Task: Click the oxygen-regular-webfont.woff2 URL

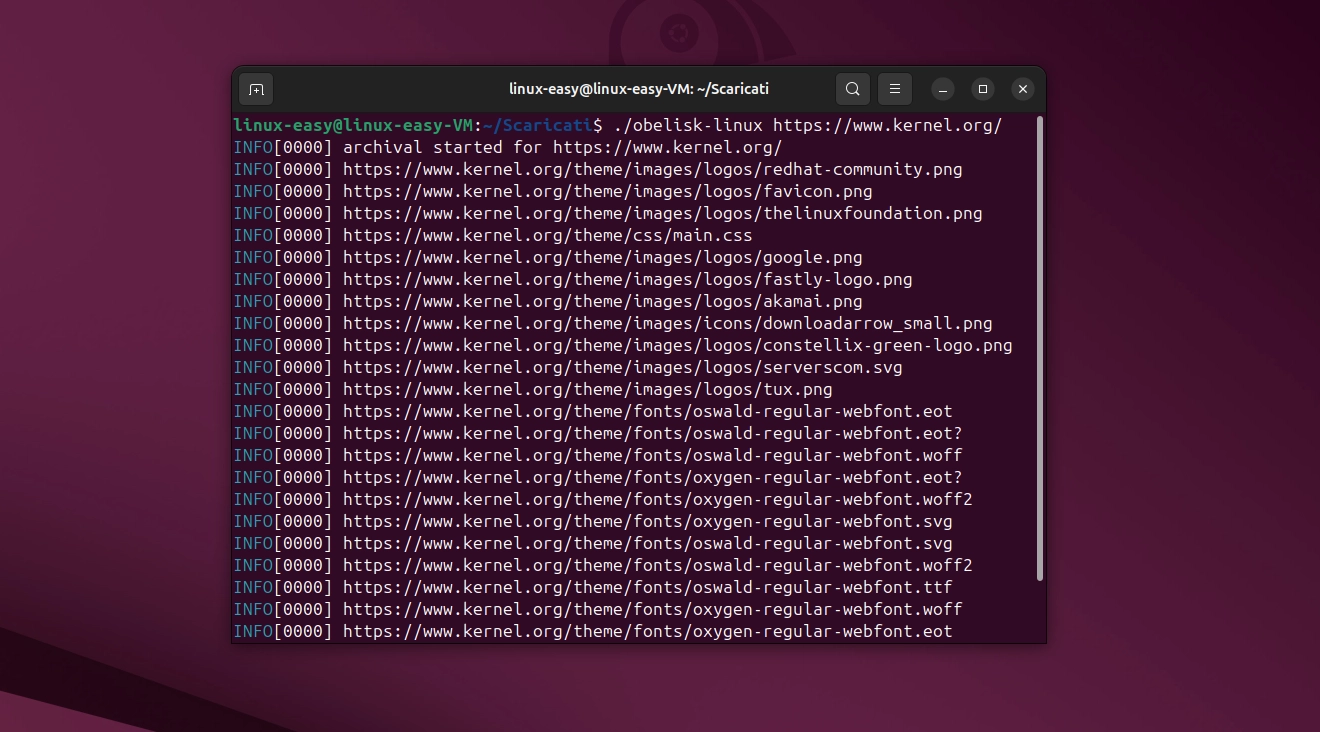Action: click(653, 499)
